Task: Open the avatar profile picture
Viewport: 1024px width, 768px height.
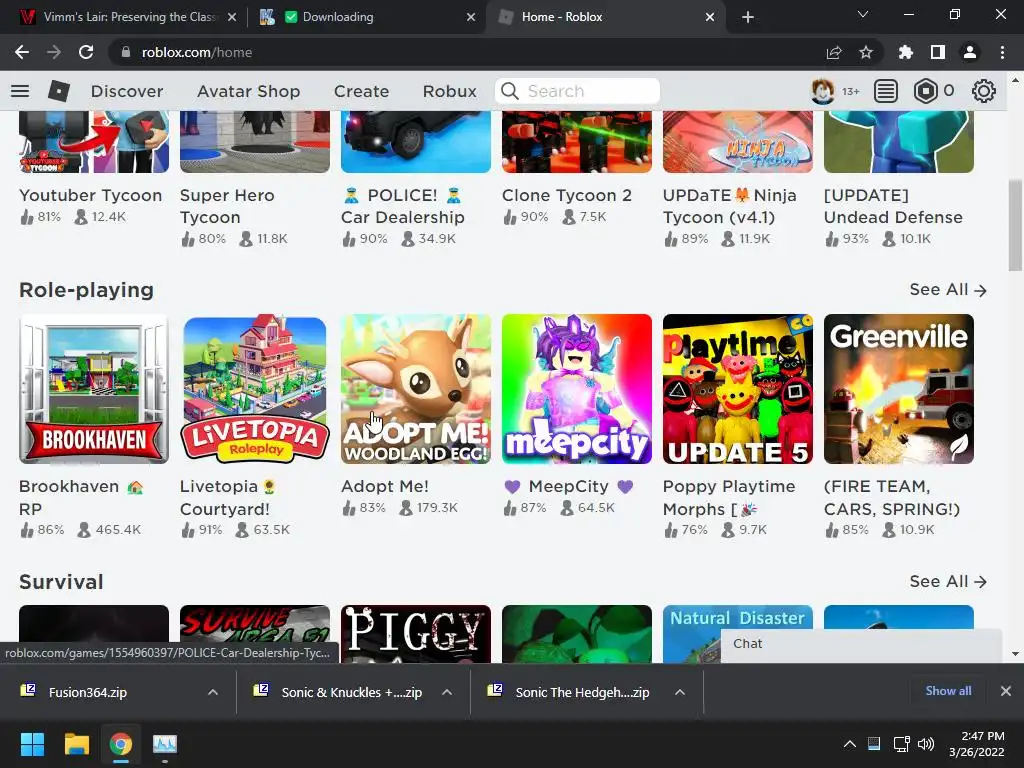Action: coord(822,91)
